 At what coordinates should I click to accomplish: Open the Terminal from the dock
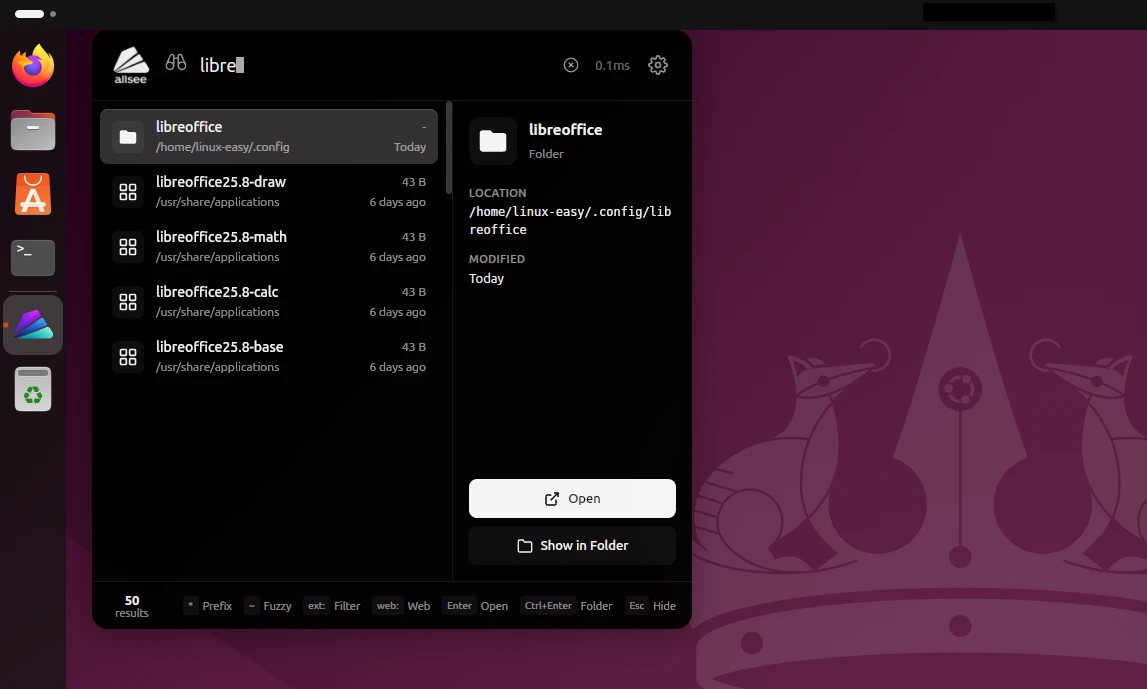pyautogui.click(x=33, y=257)
